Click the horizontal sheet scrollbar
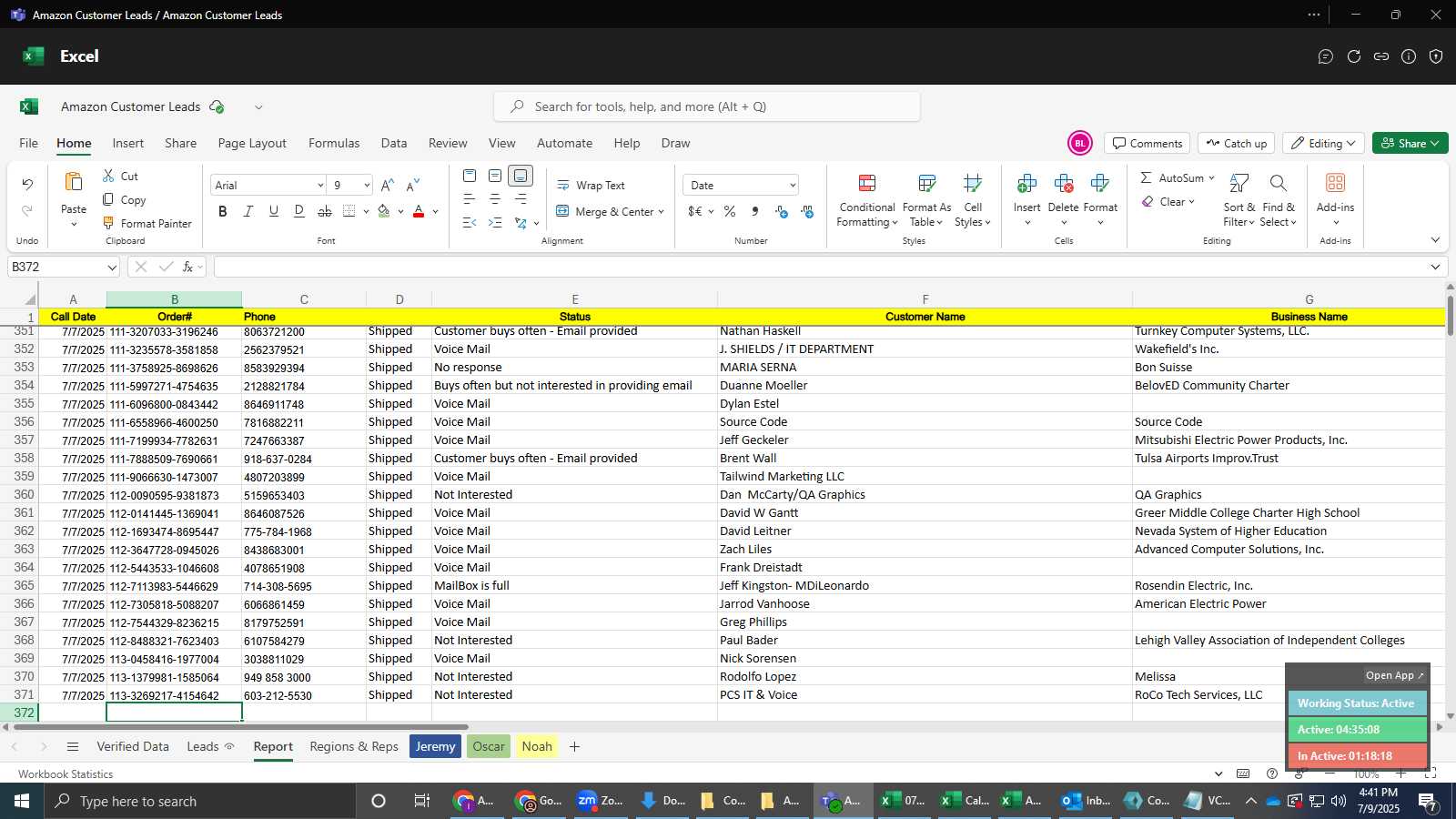This screenshot has width=1456, height=819. pos(241,727)
